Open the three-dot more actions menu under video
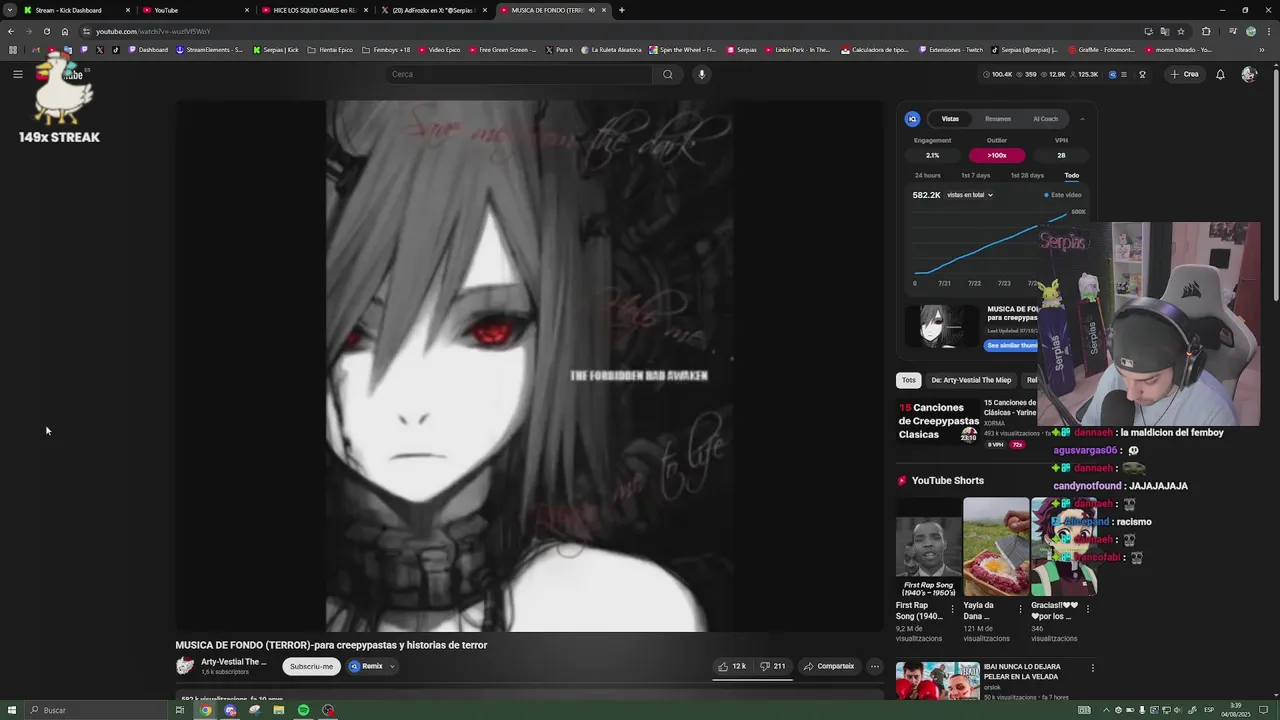The height and width of the screenshot is (720, 1280). pyautogui.click(x=874, y=666)
